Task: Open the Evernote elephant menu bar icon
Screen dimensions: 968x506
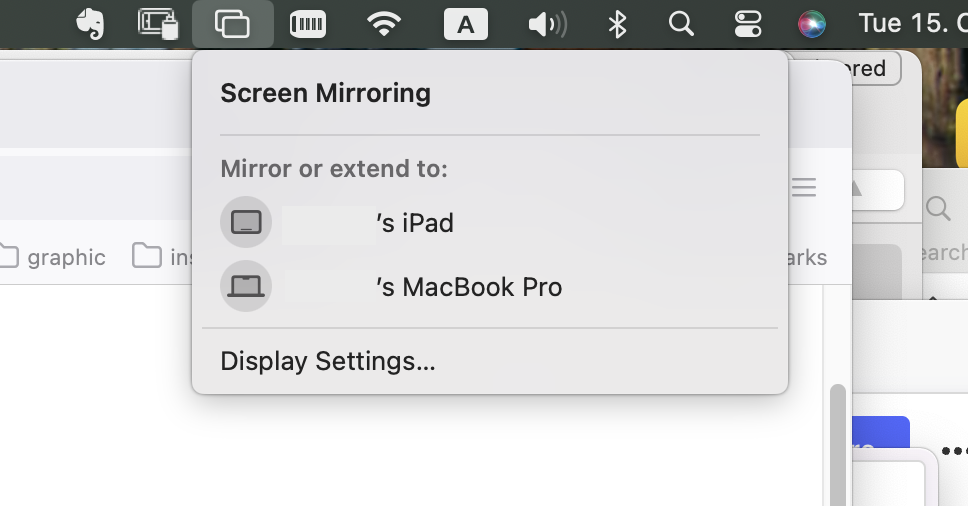Action: [90, 24]
